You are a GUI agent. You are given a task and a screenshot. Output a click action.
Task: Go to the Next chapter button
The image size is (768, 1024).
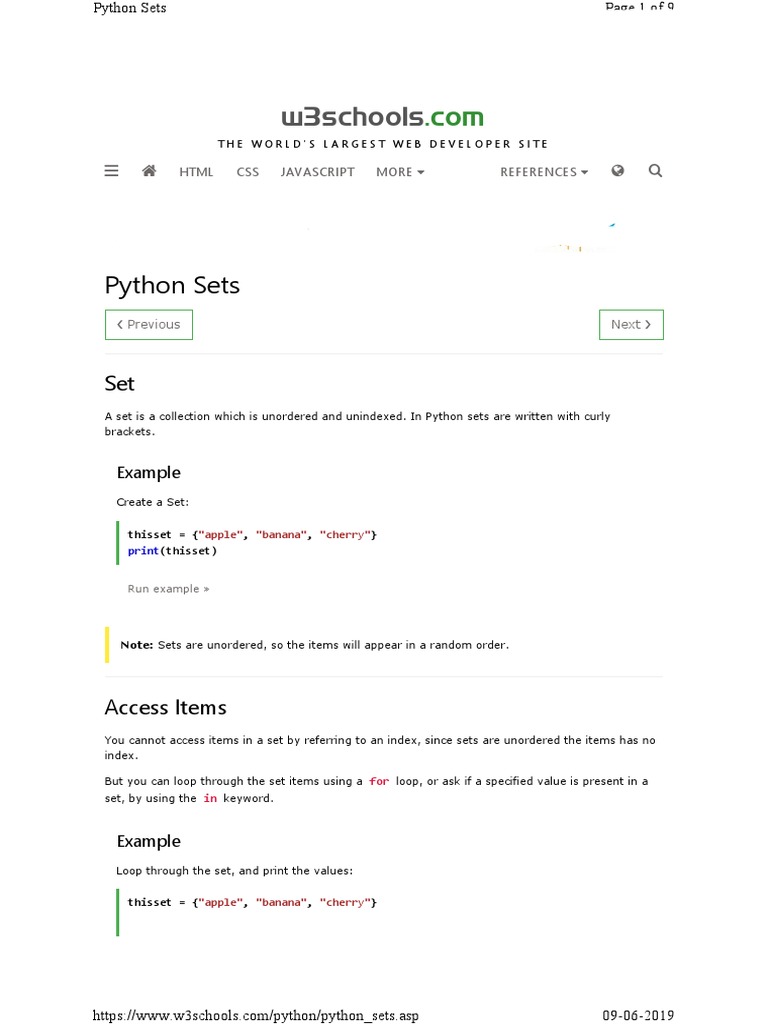631,325
